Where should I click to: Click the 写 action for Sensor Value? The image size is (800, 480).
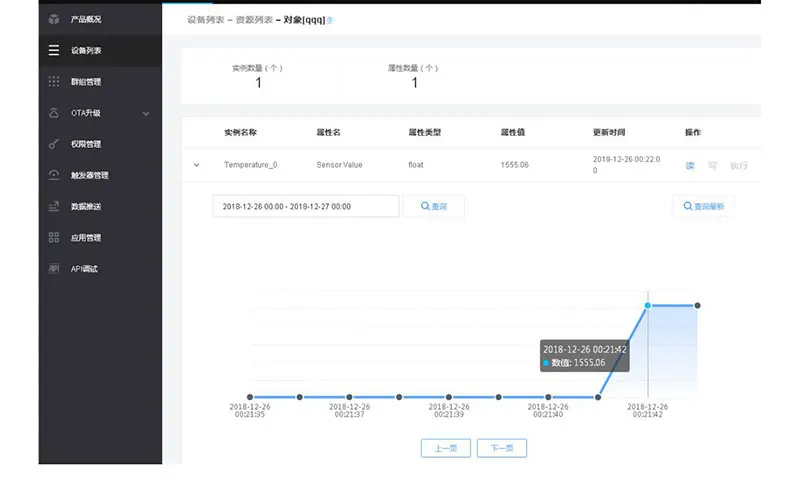click(712, 165)
